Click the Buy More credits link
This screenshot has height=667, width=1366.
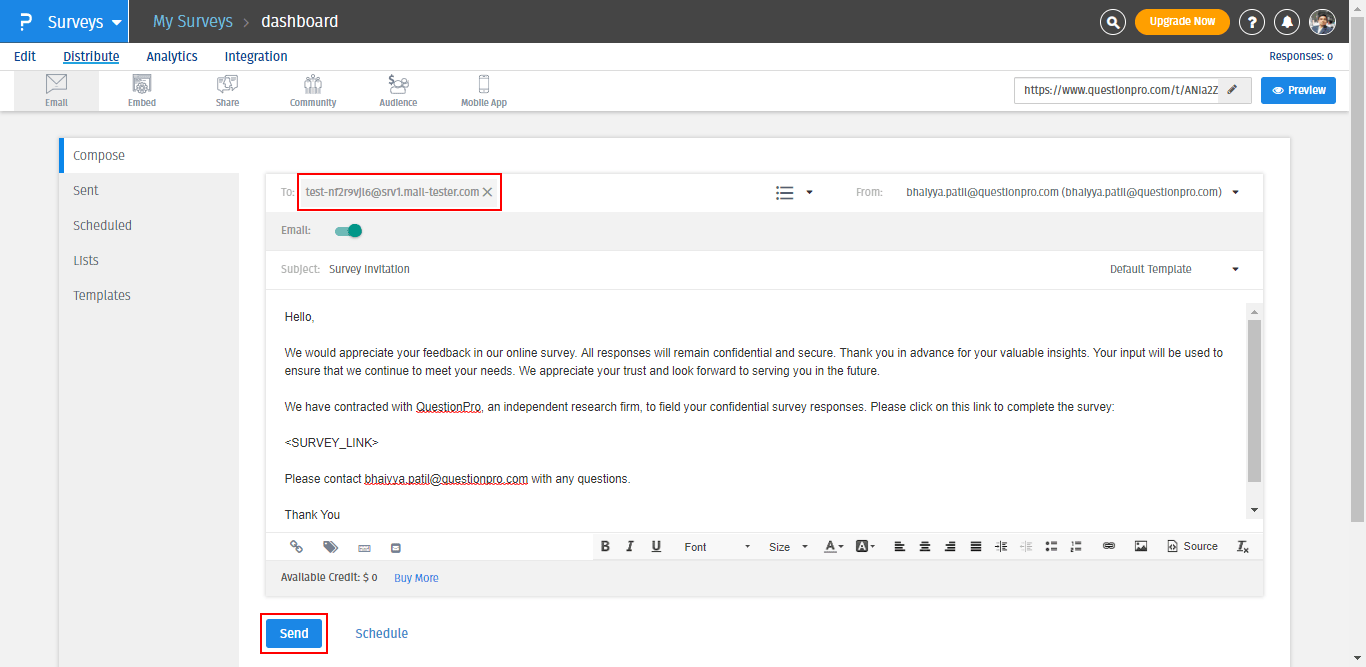(x=416, y=578)
